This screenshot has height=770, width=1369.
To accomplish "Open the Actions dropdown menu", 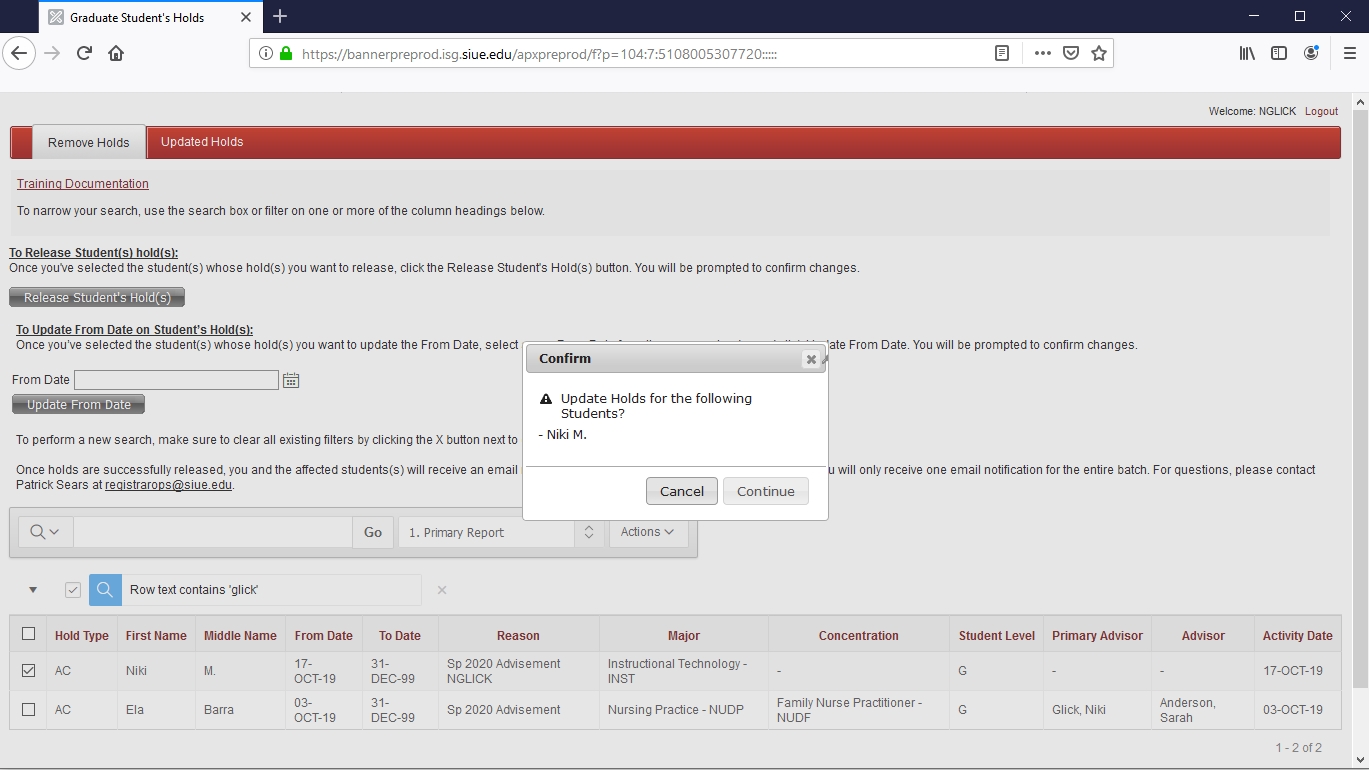I will point(647,532).
